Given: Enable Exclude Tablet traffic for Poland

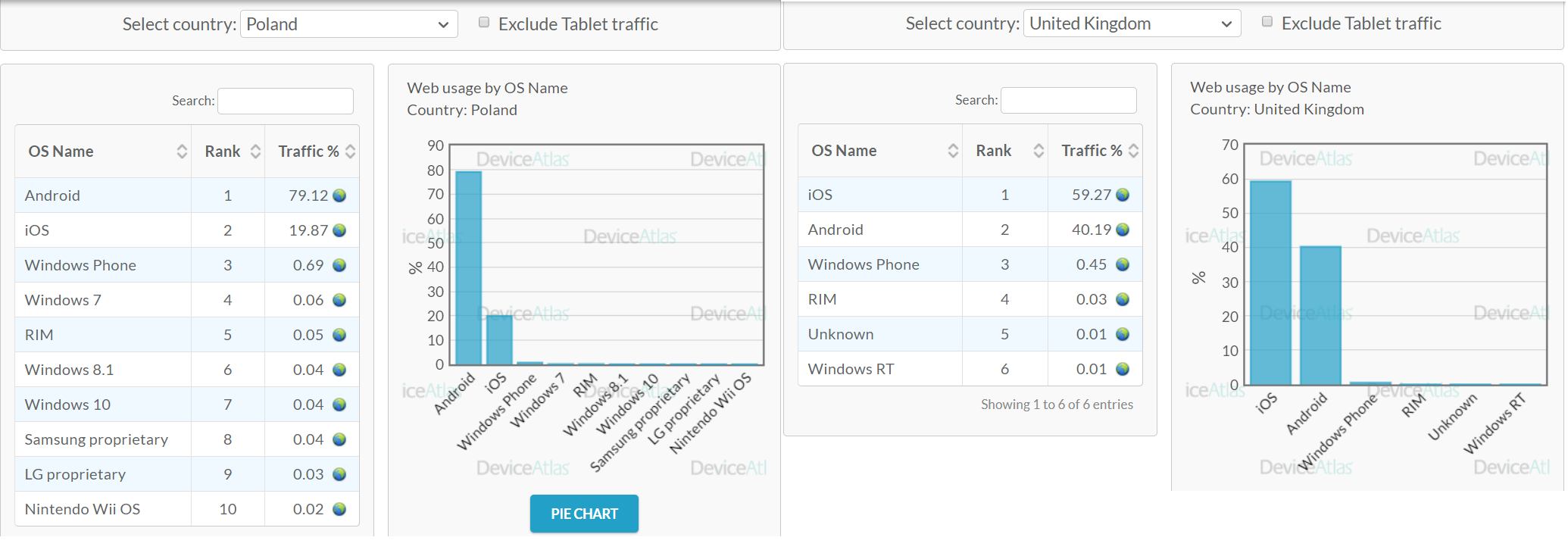Looking at the screenshot, I should [x=484, y=23].
